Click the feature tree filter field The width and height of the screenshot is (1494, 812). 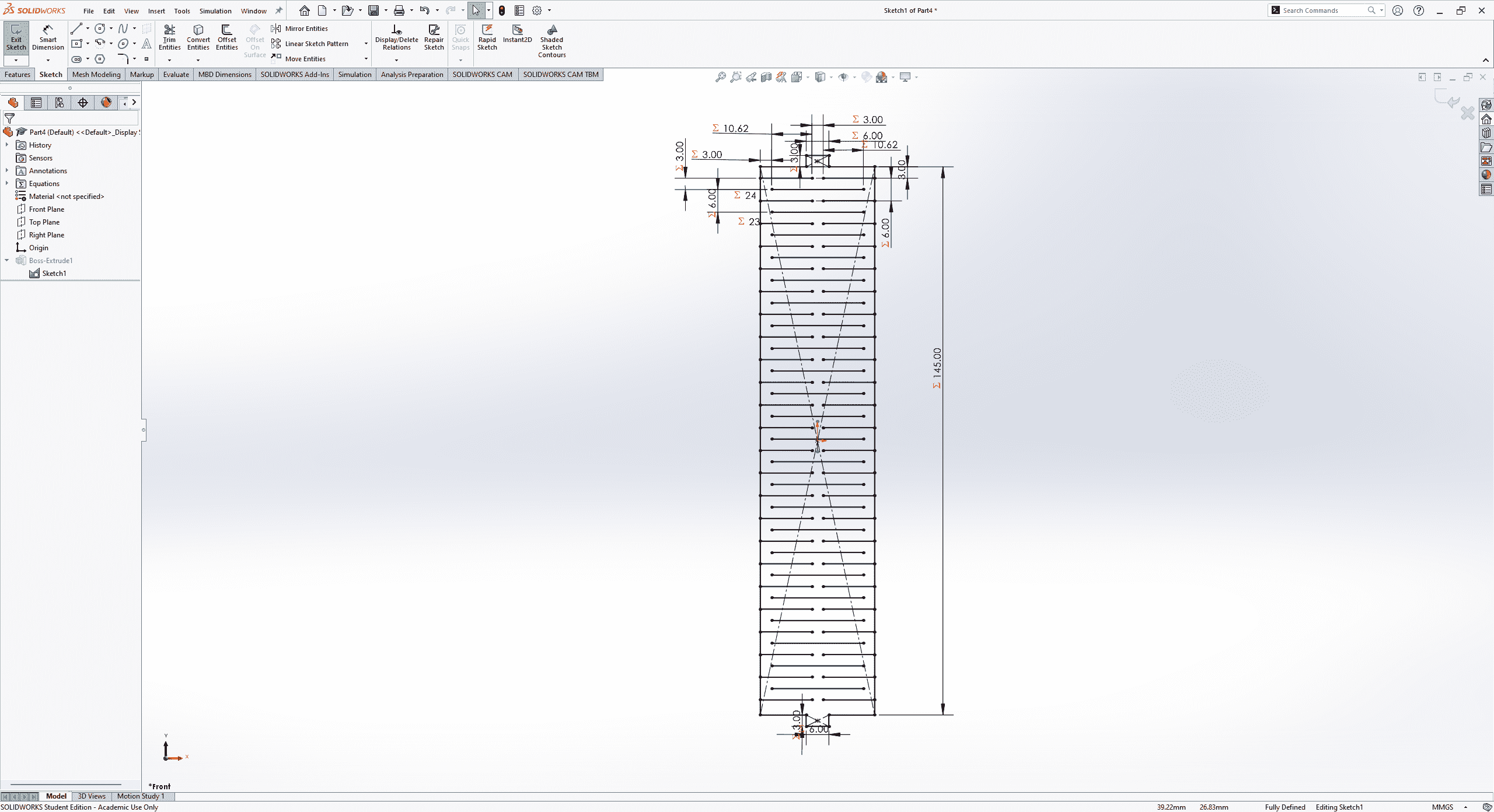tap(71, 118)
